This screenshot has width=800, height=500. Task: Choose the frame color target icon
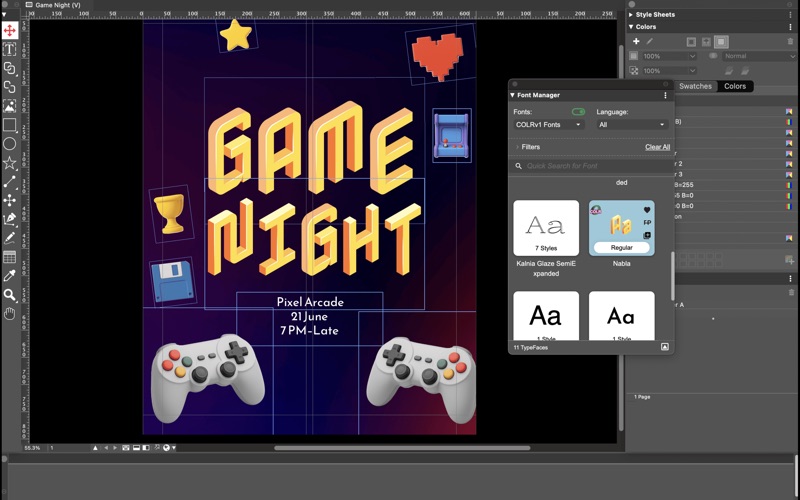pos(691,42)
